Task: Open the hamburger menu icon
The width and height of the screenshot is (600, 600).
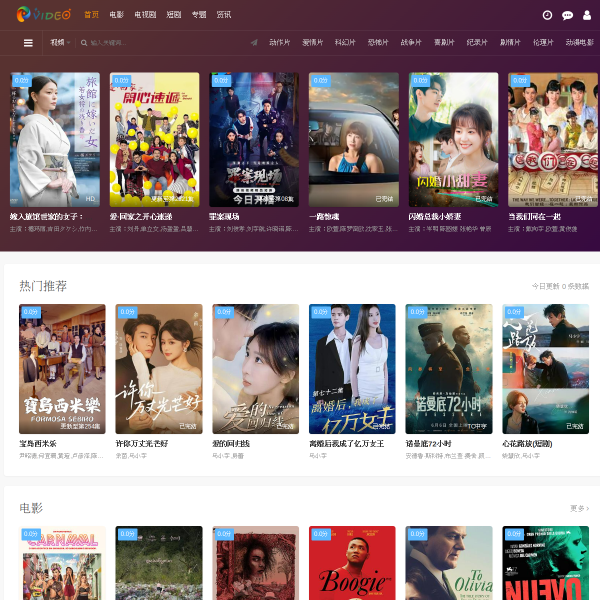Action: 28,43
